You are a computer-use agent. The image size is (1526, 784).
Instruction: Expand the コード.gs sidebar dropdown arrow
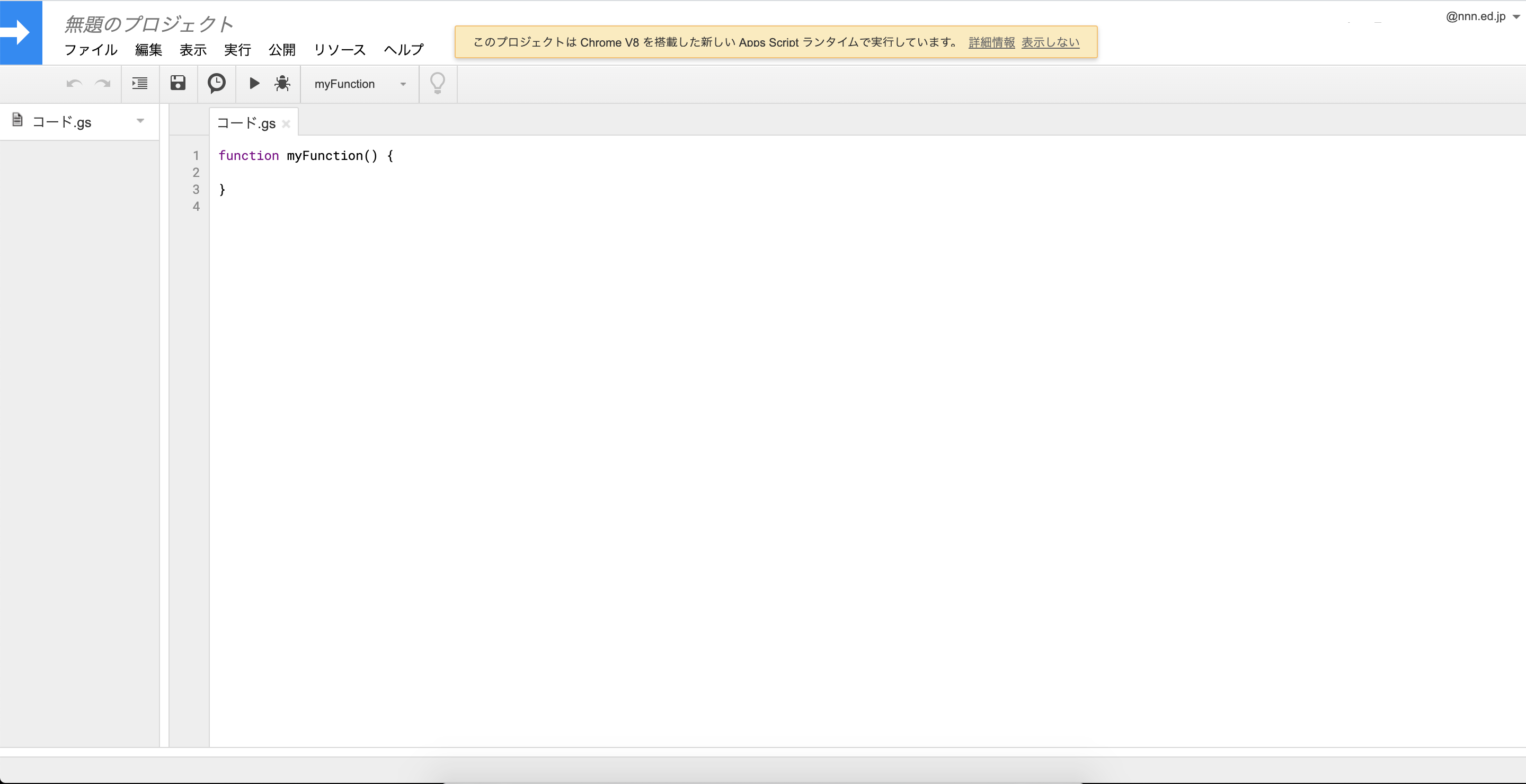click(x=140, y=121)
